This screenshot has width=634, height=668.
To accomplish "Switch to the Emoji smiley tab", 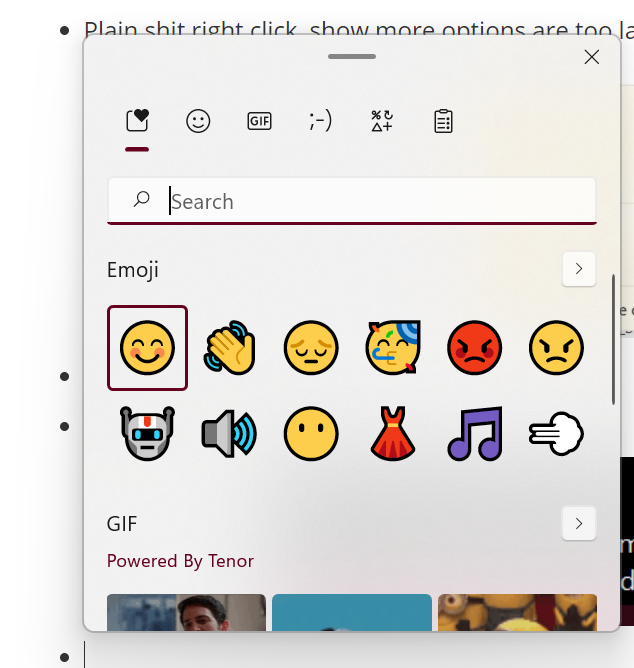I will (x=198, y=121).
